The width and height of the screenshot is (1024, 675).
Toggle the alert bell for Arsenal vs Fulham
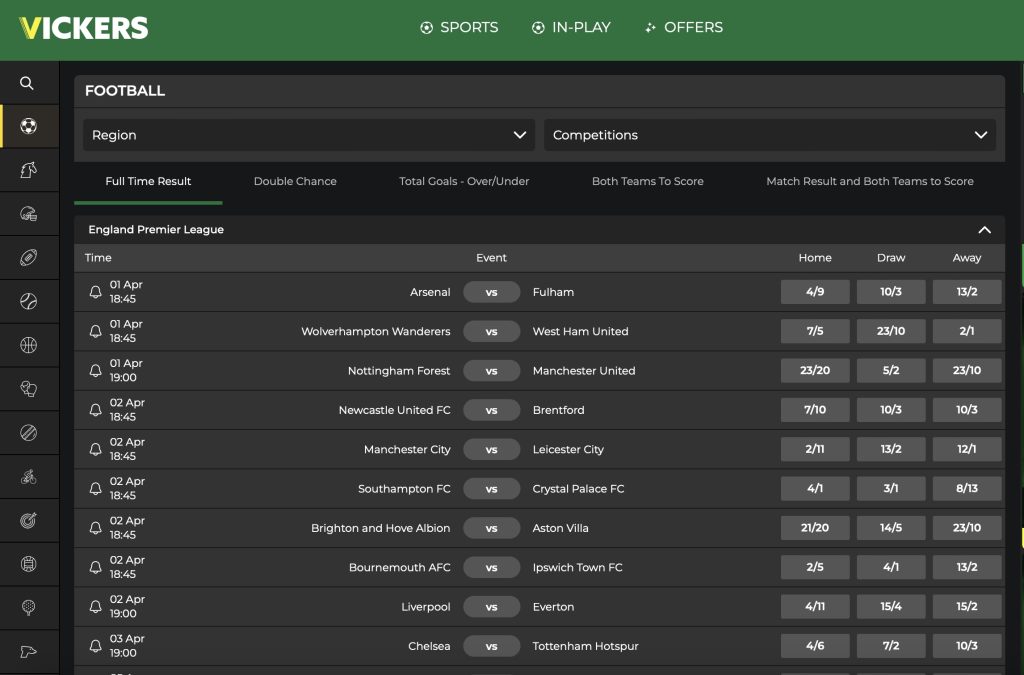tap(95, 291)
